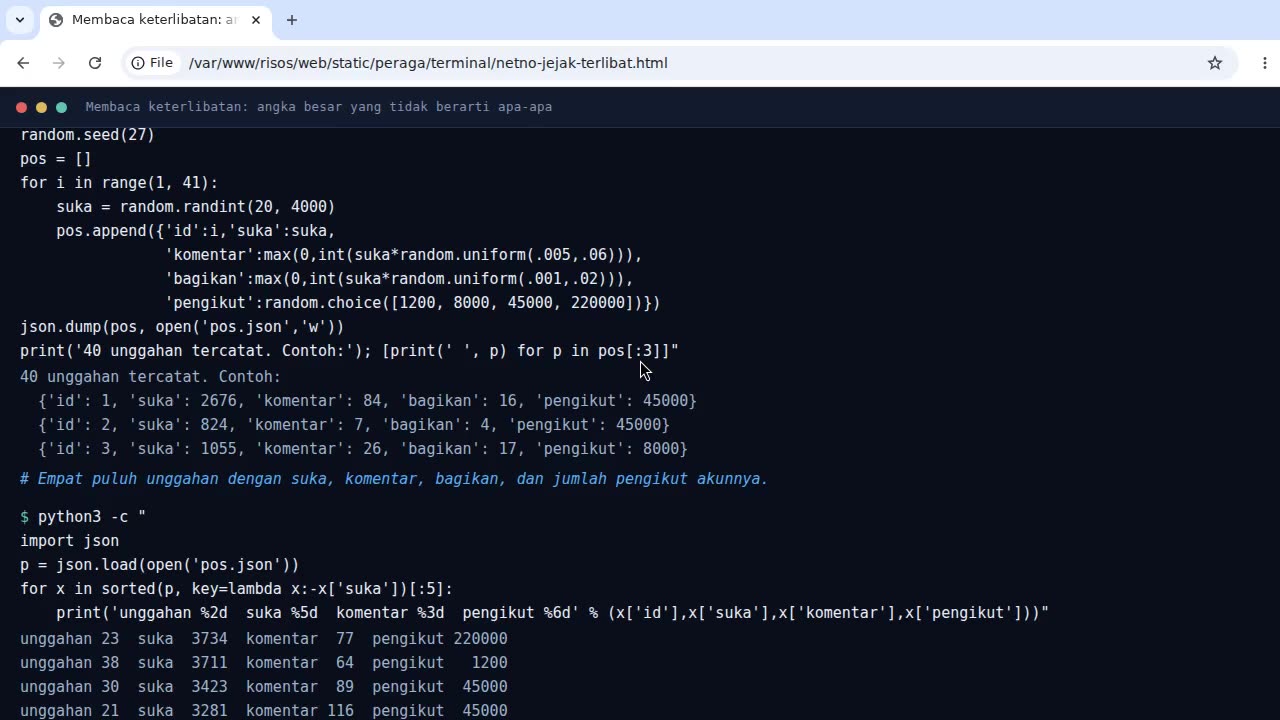The width and height of the screenshot is (1280, 720).
Task: Click the browser back arrow
Action: (23, 63)
